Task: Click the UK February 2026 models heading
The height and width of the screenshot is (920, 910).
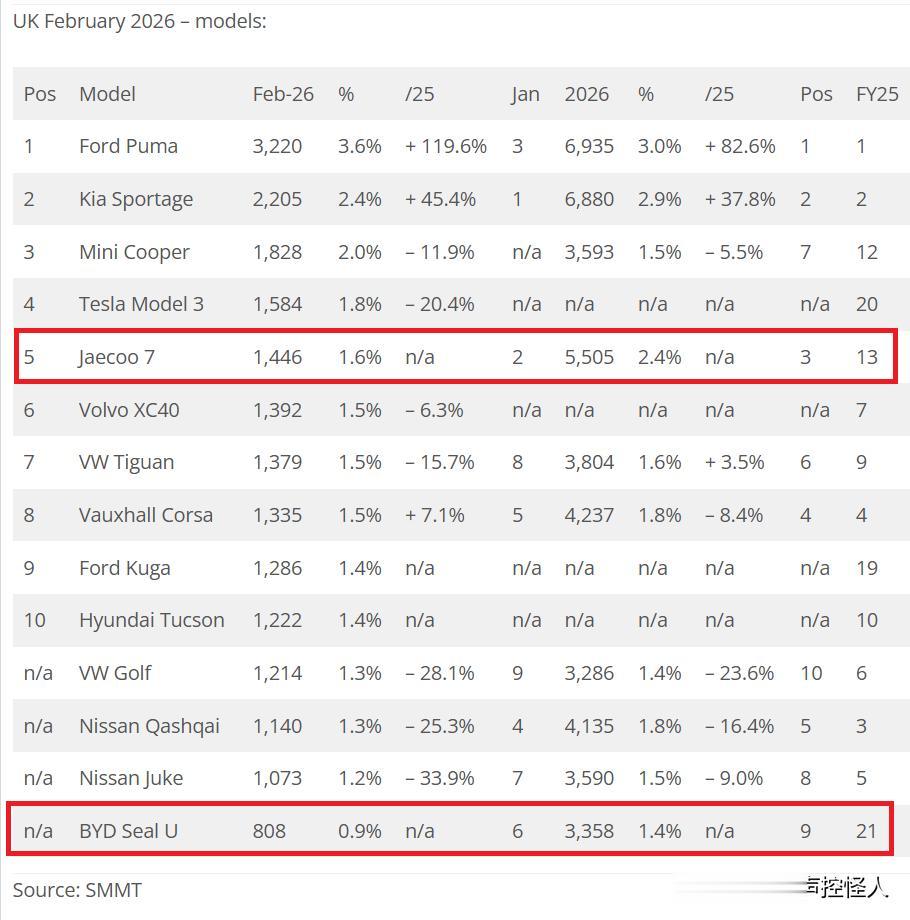Action: click(139, 21)
